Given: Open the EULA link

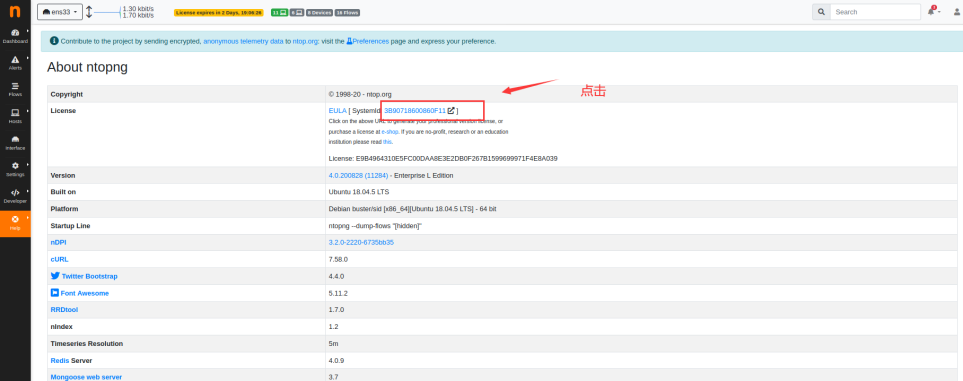Looking at the screenshot, I should pos(337,111).
